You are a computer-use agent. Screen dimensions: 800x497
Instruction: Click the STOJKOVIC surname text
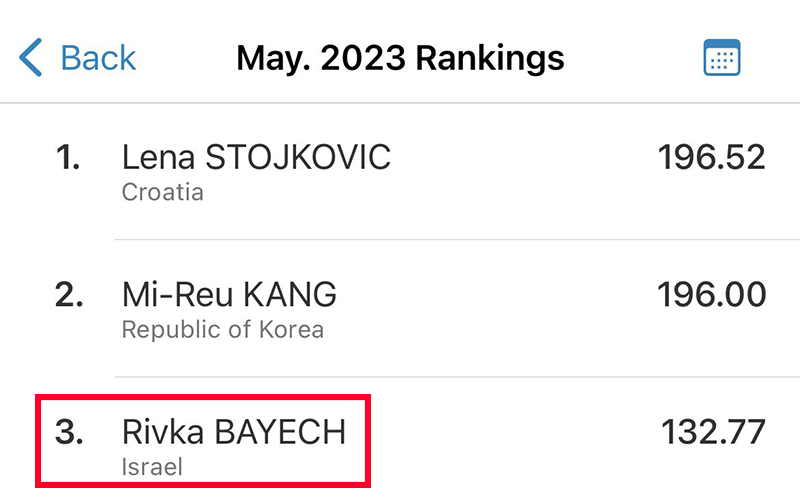click(298, 157)
